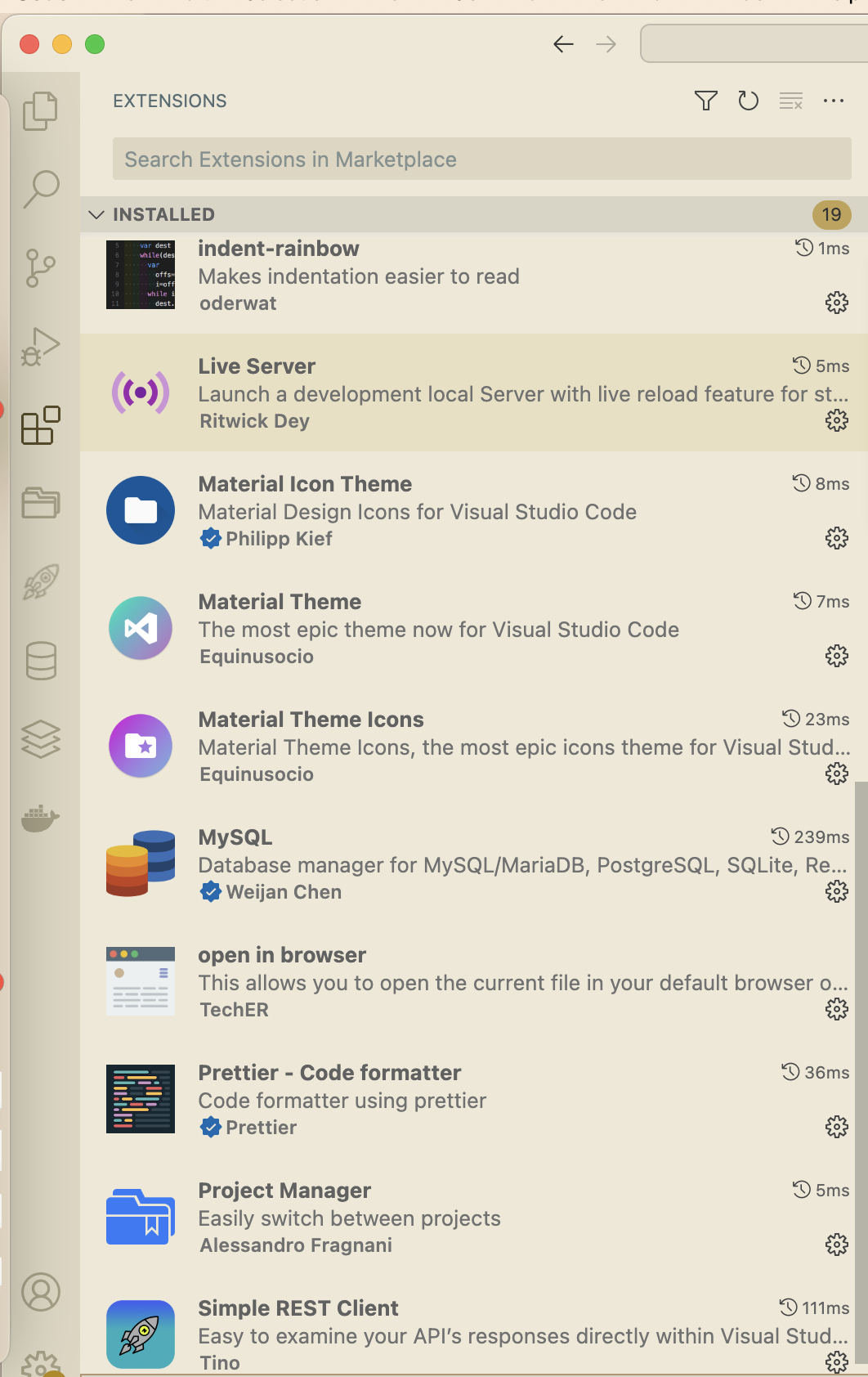Open Simple REST Client title
Screen dimensions: 868x1377
pyautogui.click(x=298, y=1308)
